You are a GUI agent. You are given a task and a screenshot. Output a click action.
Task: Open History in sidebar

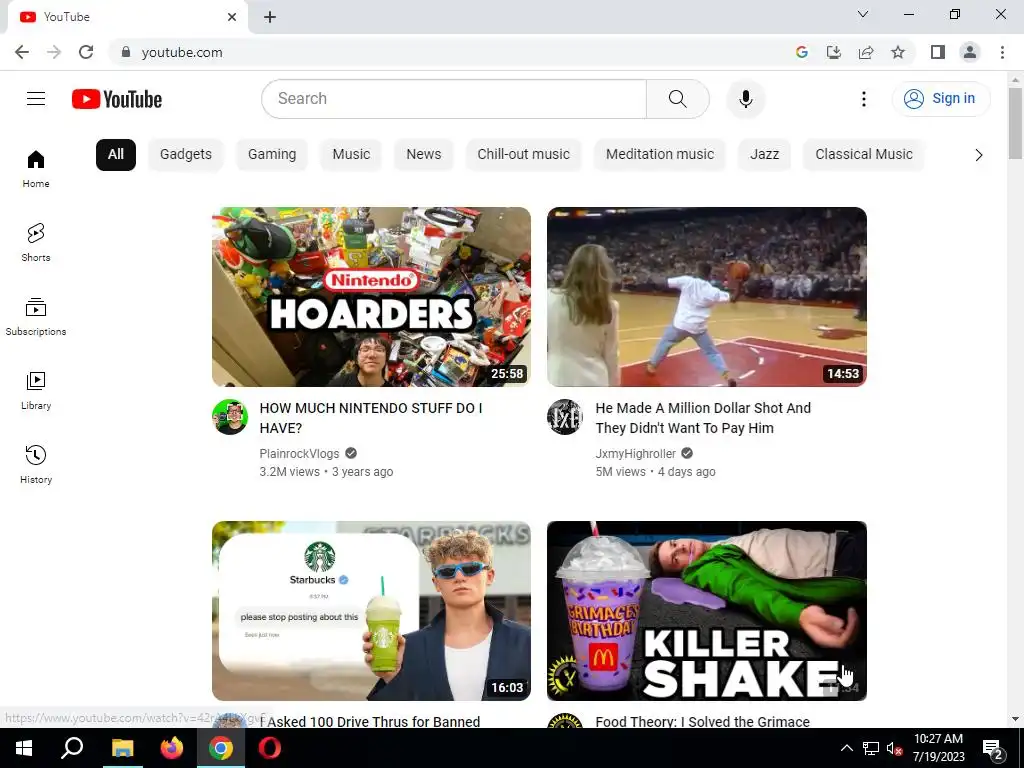click(x=36, y=464)
